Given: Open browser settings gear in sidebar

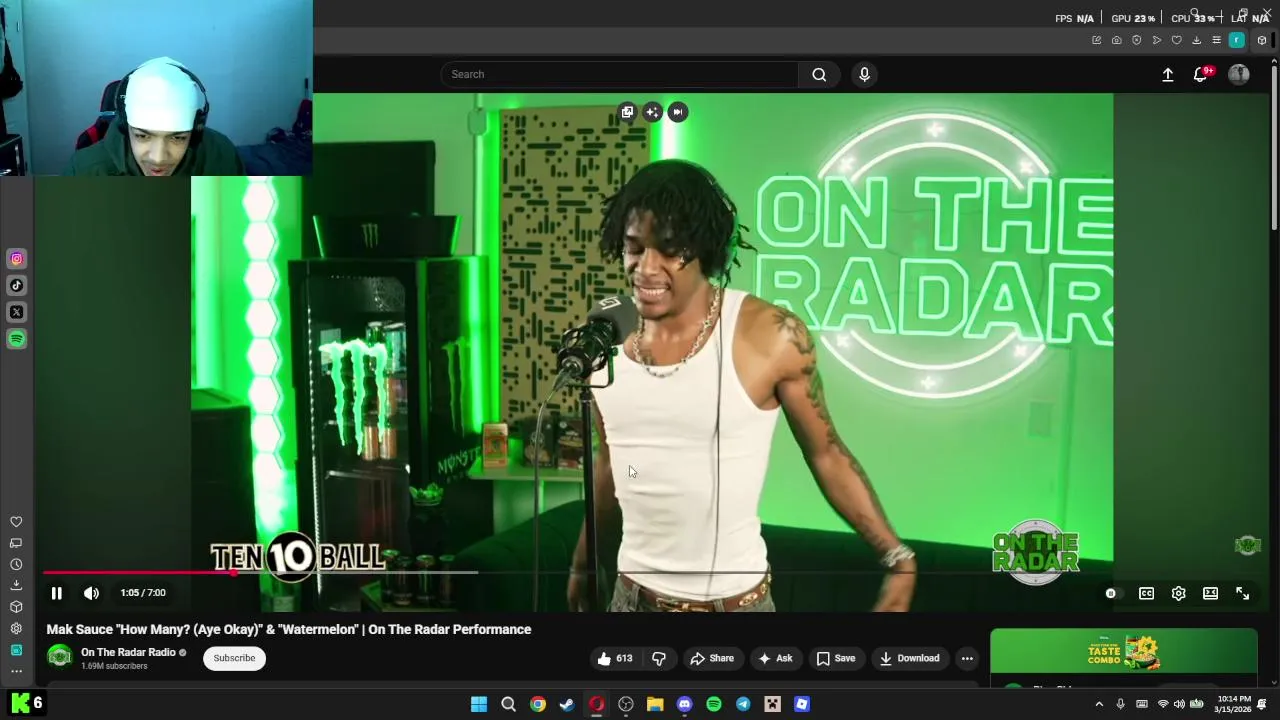Looking at the screenshot, I should 16,628.
